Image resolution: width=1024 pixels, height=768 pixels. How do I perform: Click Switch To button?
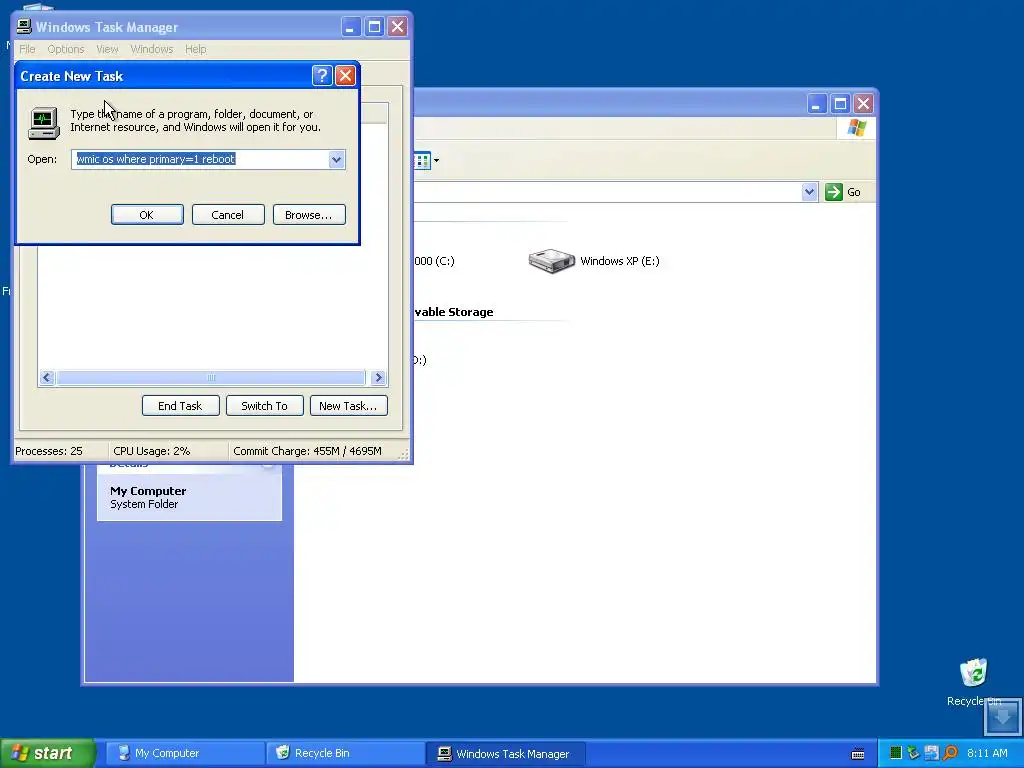(264, 406)
